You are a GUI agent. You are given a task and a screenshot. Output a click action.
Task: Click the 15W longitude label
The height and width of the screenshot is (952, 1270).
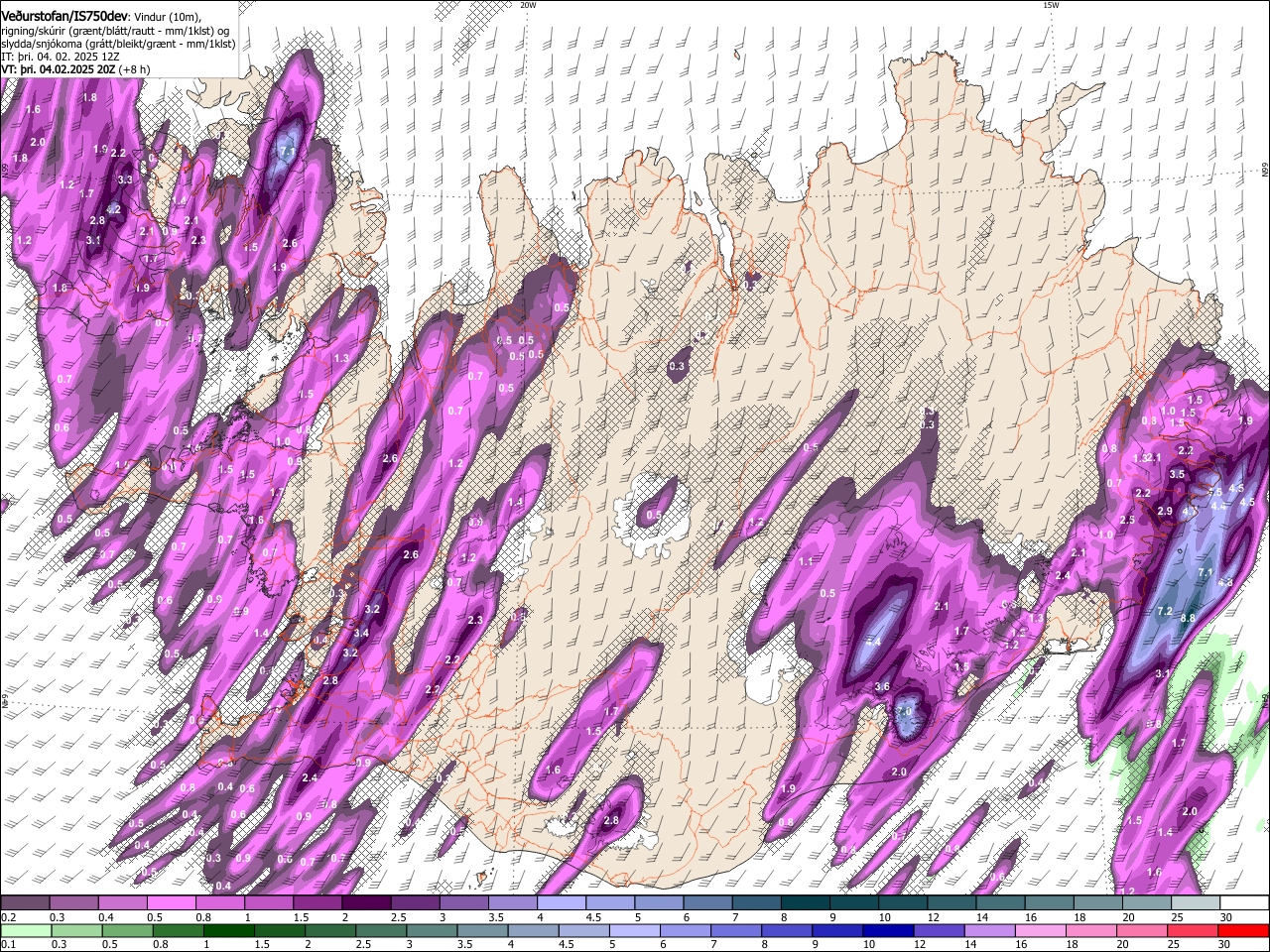click(x=1051, y=5)
